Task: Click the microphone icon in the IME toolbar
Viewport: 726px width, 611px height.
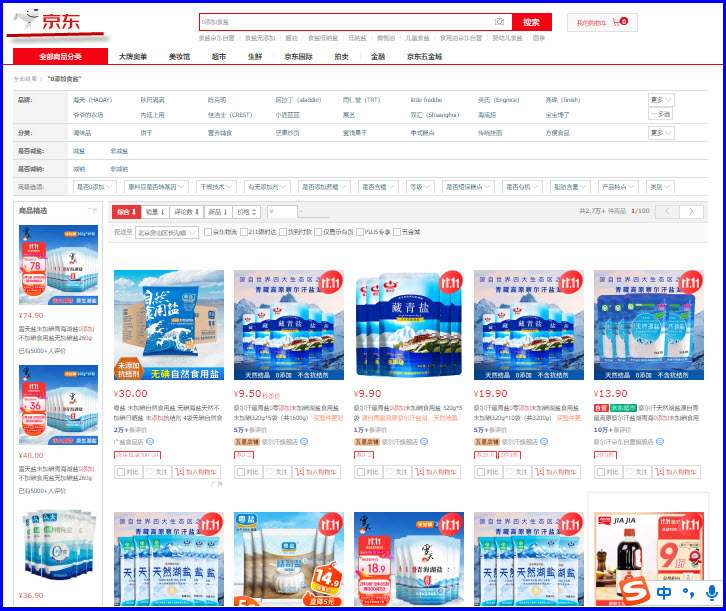Action: [711, 592]
